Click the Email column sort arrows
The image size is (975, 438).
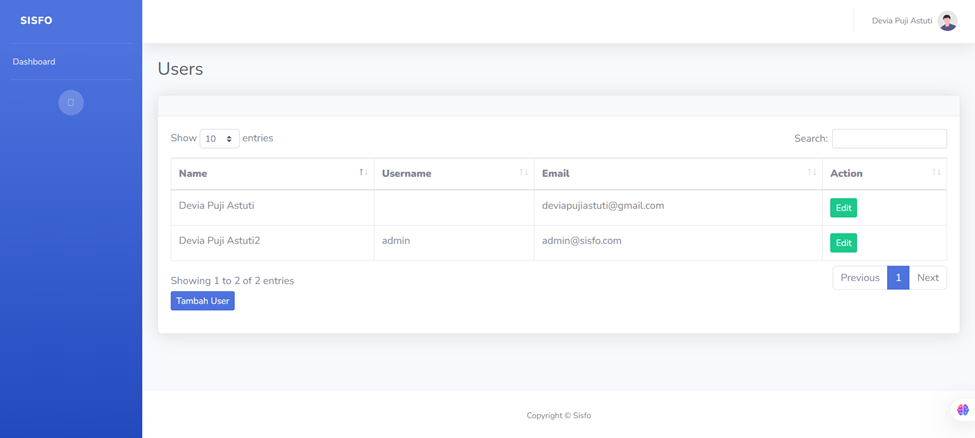(811, 173)
